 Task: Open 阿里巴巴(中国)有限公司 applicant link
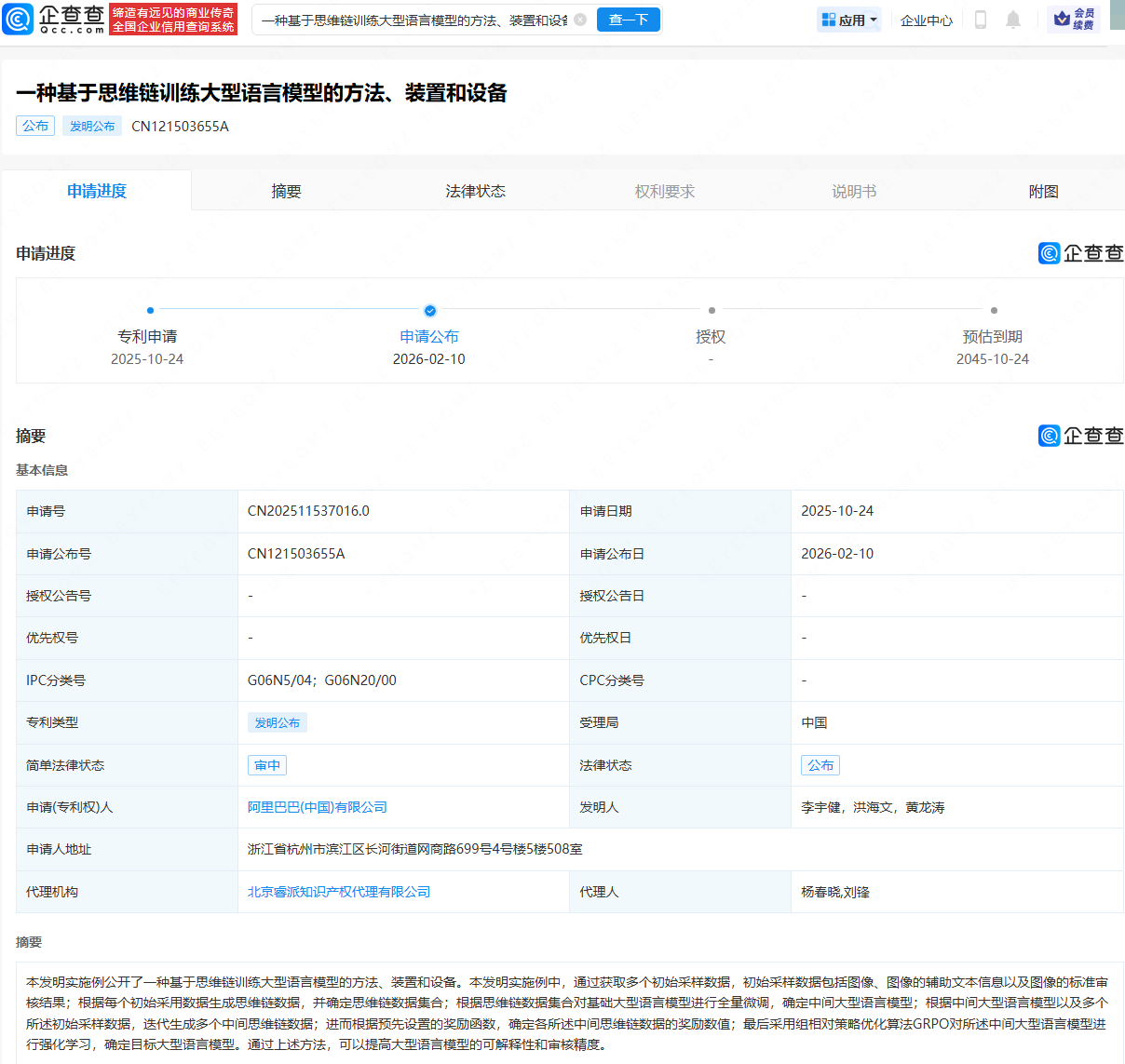tap(318, 807)
